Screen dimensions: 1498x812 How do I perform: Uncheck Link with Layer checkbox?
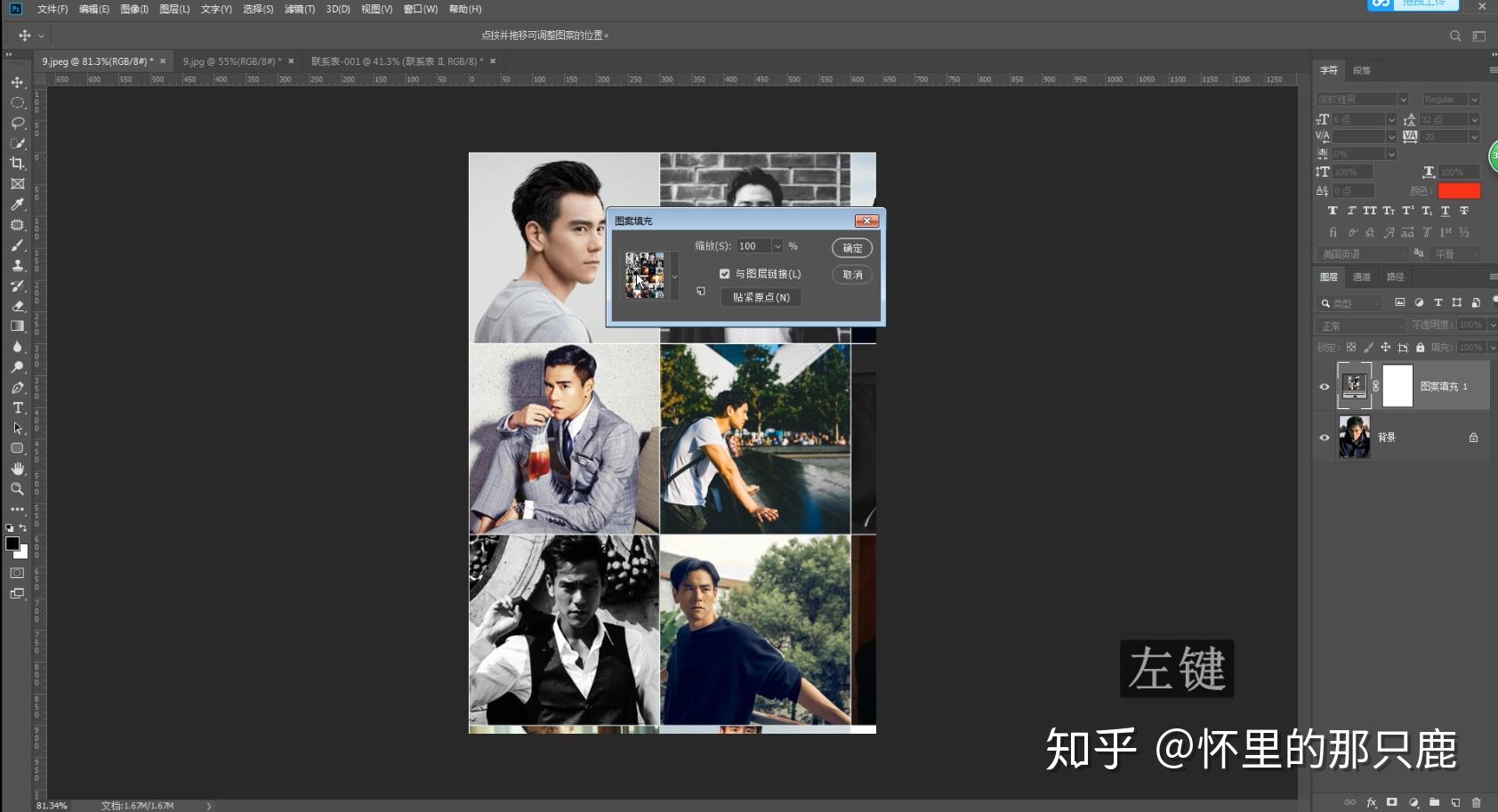[x=724, y=274]
